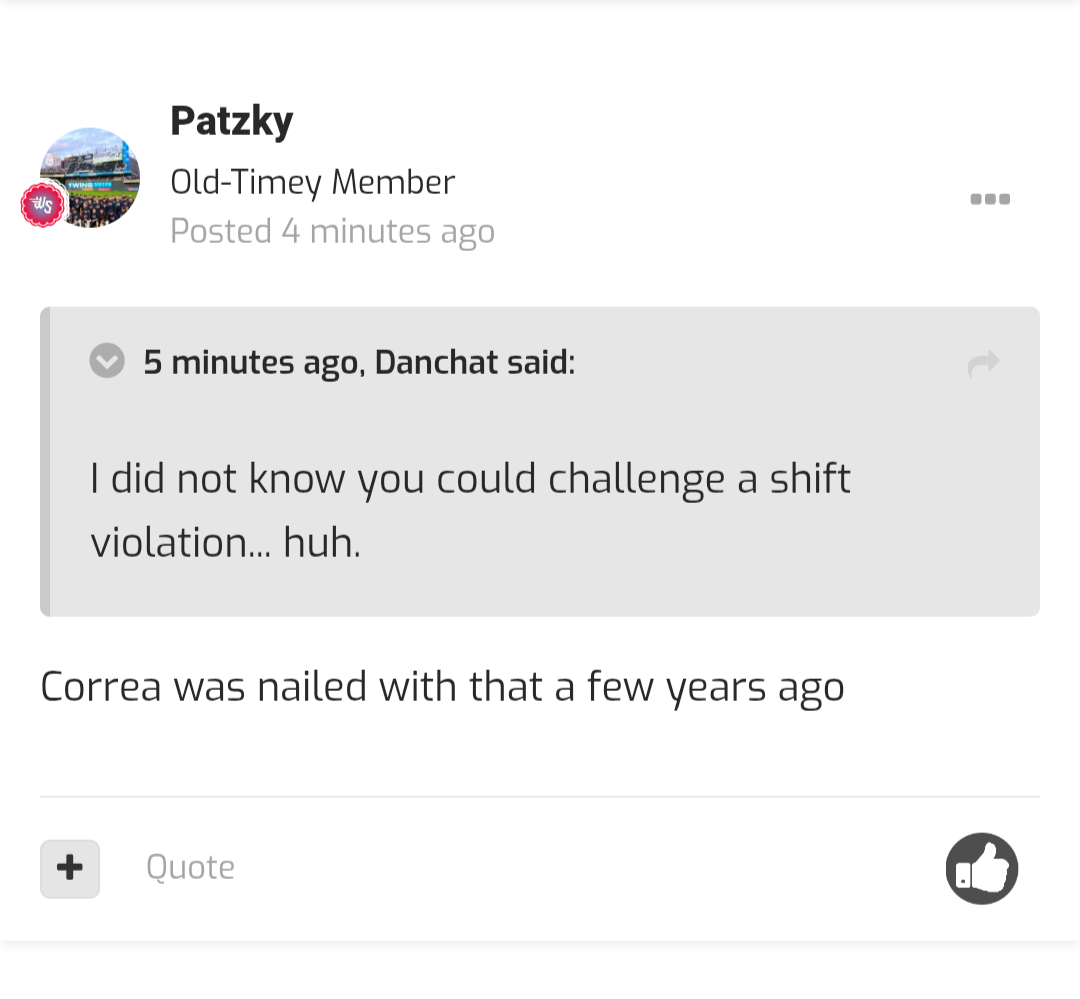The height and width of the screenshot is (999, 1080).
Task: Click the red WS rank badge
Action: pyautogui.click(x=43, y=206)
